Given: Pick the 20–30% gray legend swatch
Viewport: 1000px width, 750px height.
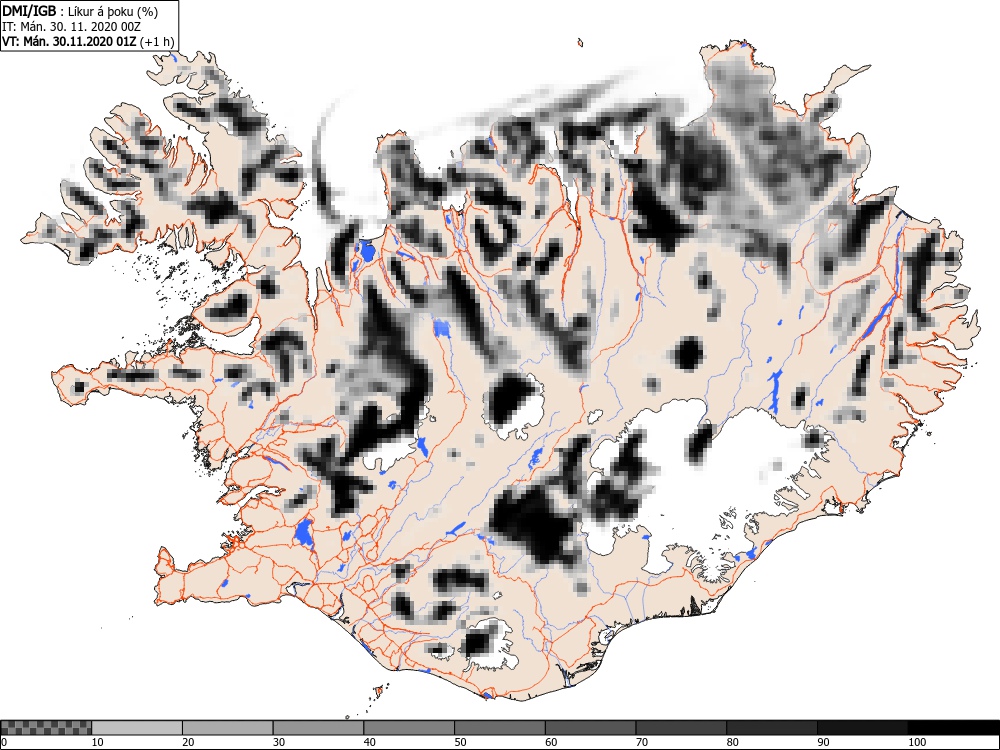Looking at the screenshot, I should (x=228, y=728).
